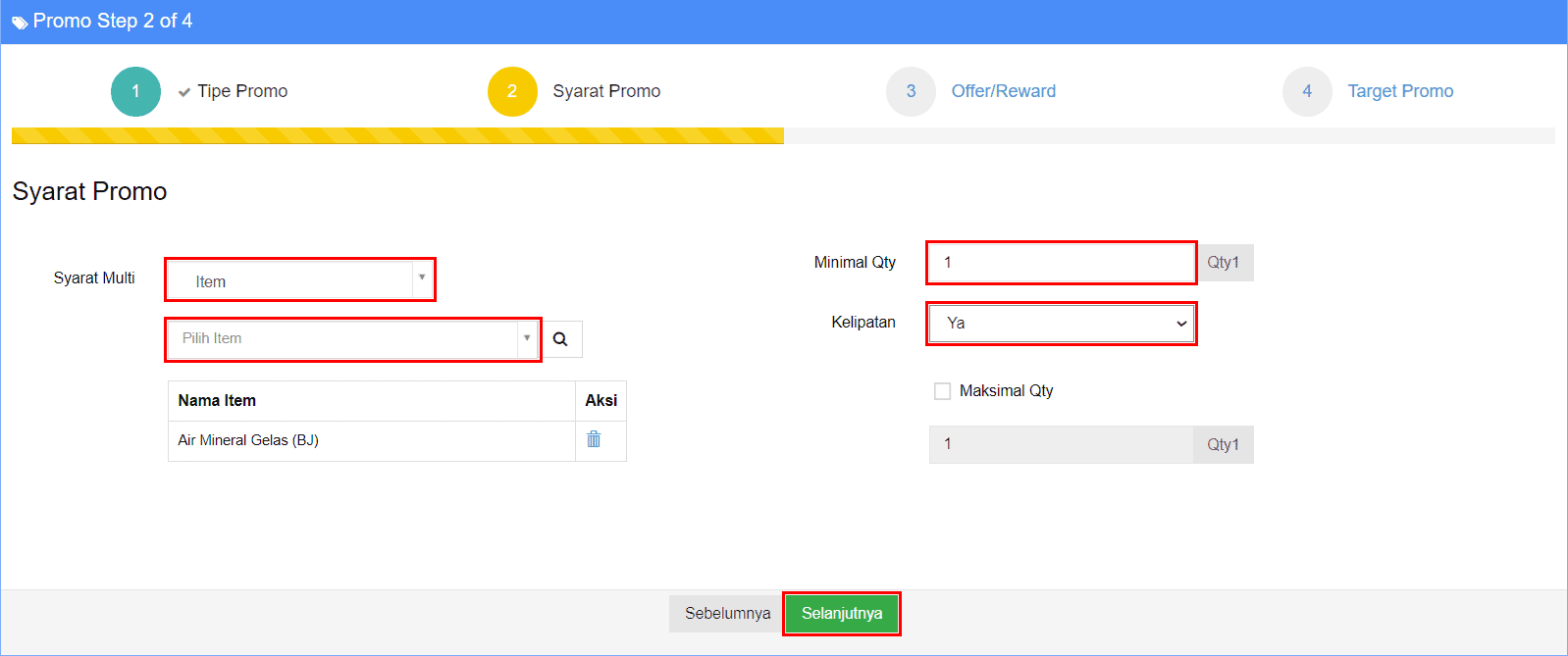Click the tag icon in the Promo header
Screen dimensions: 1568x656
[x=20, y=23]
